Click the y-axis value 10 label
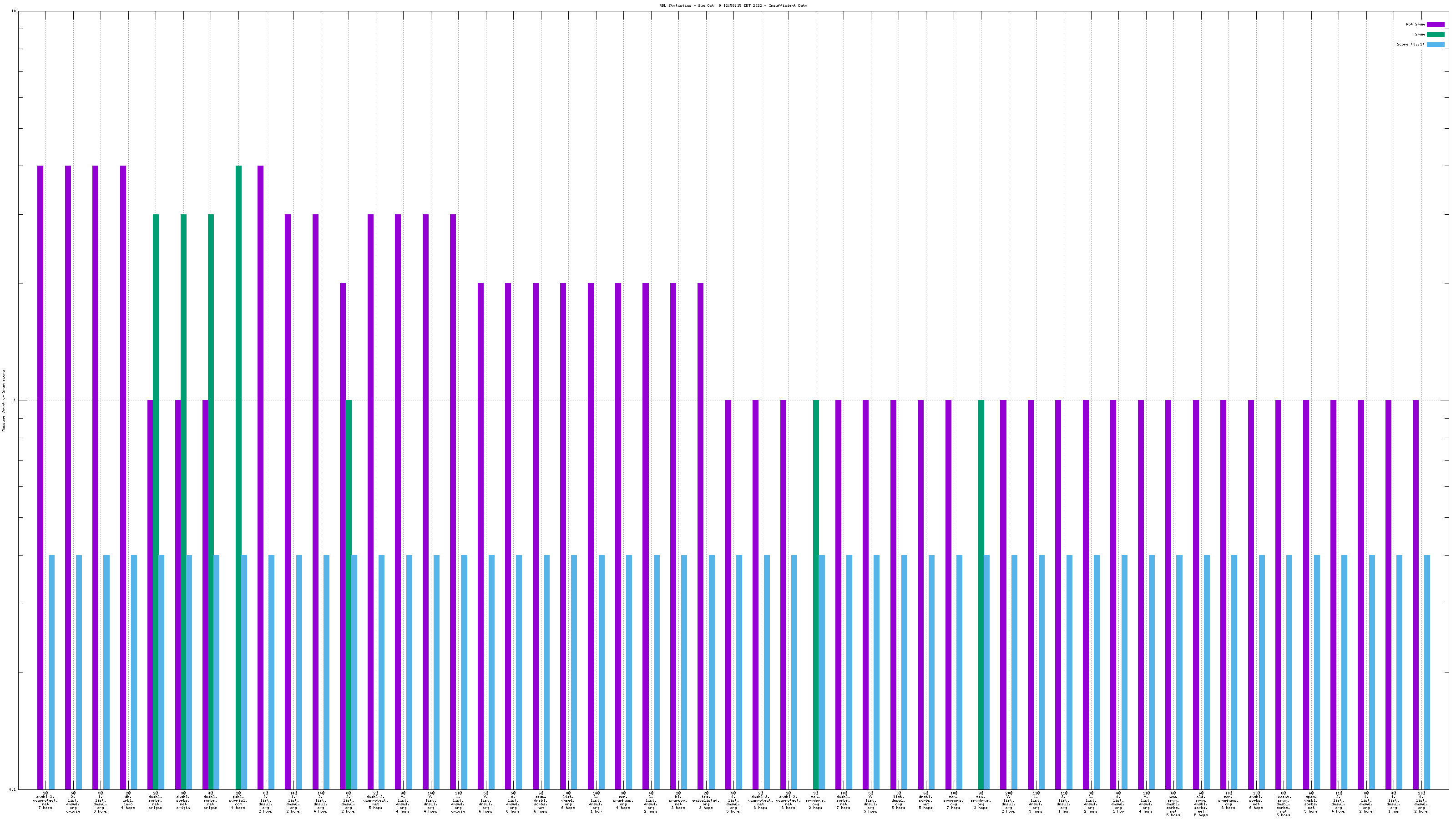The image size is (1456, 819). pyautogui.click(x=14, y=11)
